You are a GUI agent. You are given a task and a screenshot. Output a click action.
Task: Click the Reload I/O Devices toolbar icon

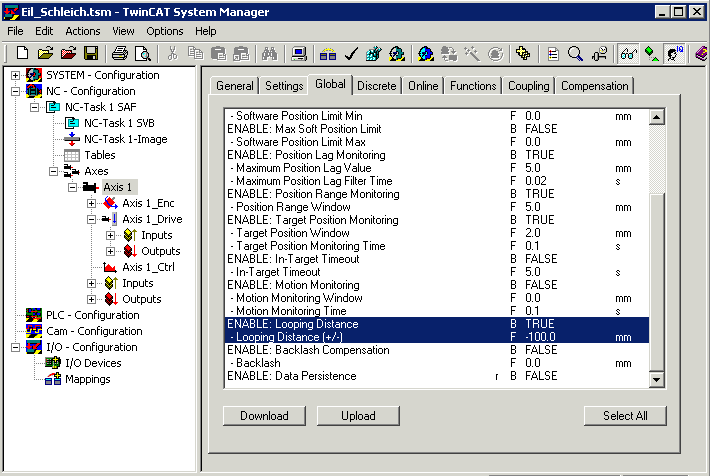[x=449, y=54]
